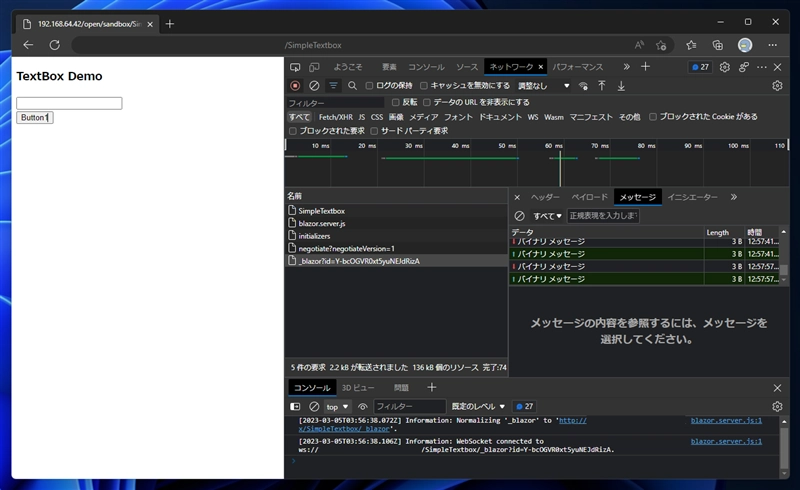Open read aloud icon in address bar
The image size is (800, 490).
click(639, 45)
